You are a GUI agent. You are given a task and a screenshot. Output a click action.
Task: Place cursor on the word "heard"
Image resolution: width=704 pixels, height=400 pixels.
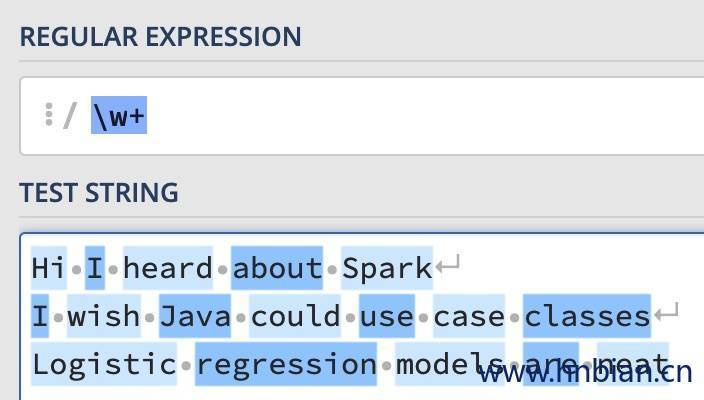point(167,268)
